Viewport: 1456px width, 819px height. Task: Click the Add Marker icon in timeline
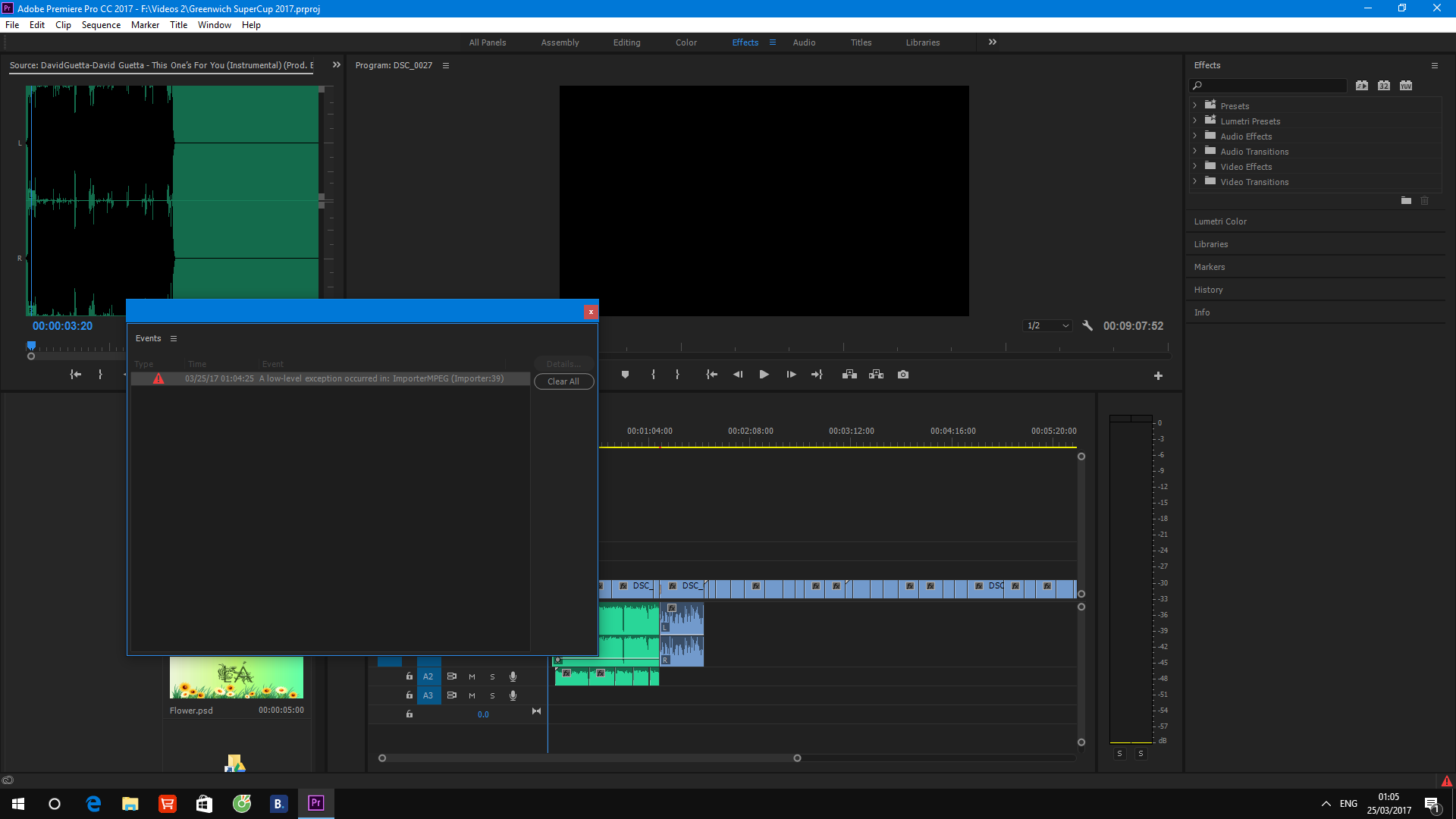625,374
